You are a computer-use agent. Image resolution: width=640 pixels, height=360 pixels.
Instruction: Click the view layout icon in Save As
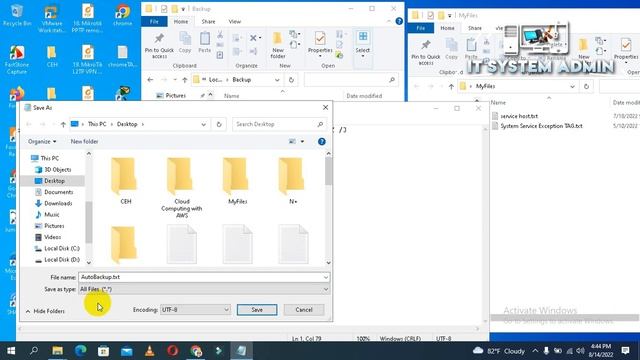(292, 142)
